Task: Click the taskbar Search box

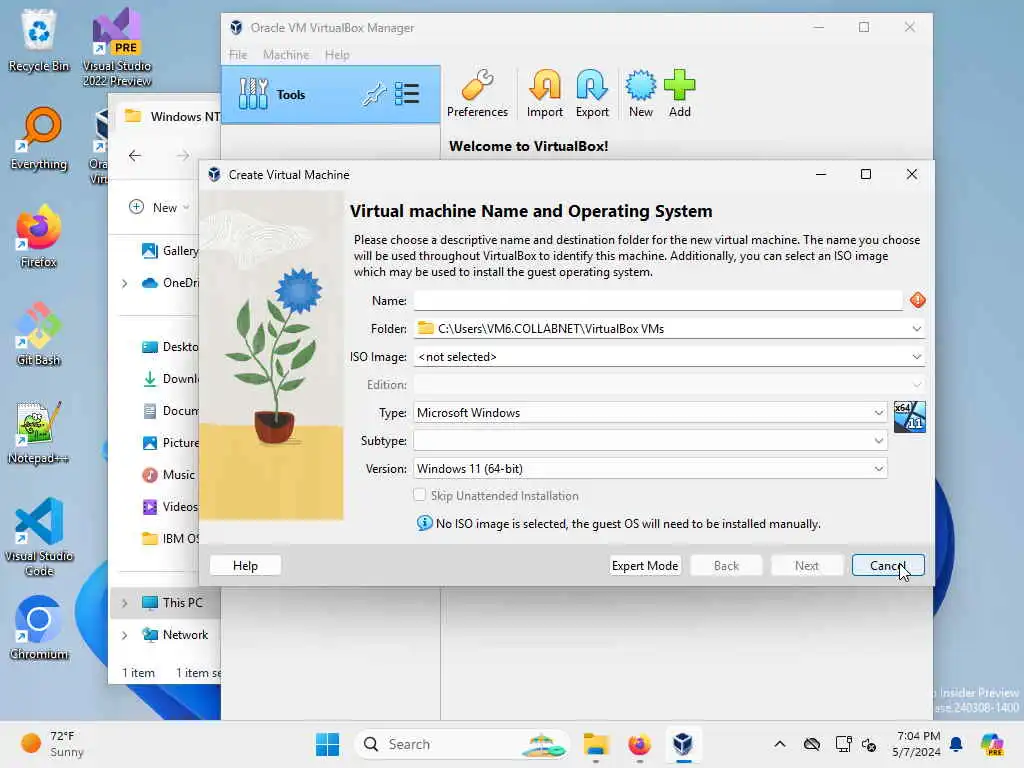Action: (x=462, y=744)
